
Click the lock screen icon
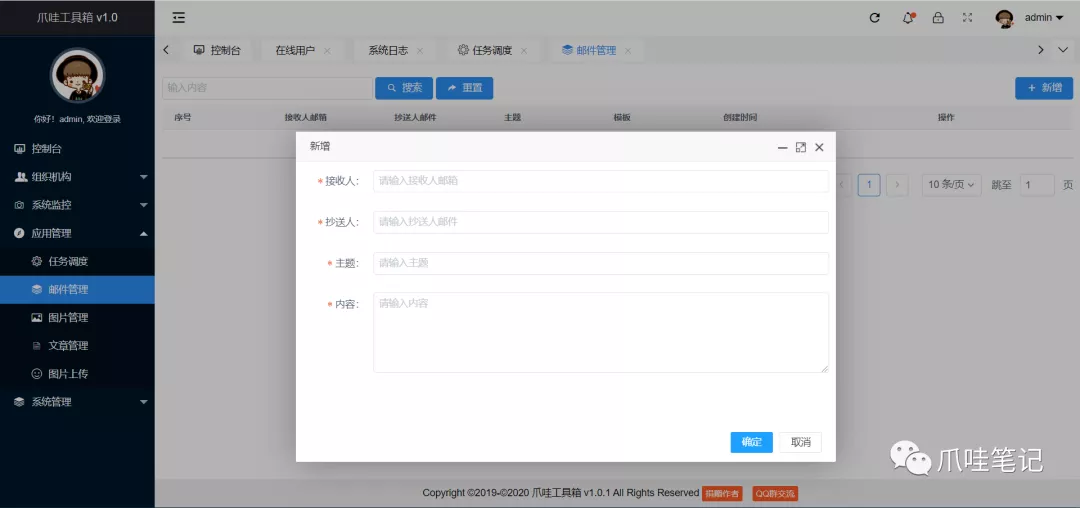938,18
